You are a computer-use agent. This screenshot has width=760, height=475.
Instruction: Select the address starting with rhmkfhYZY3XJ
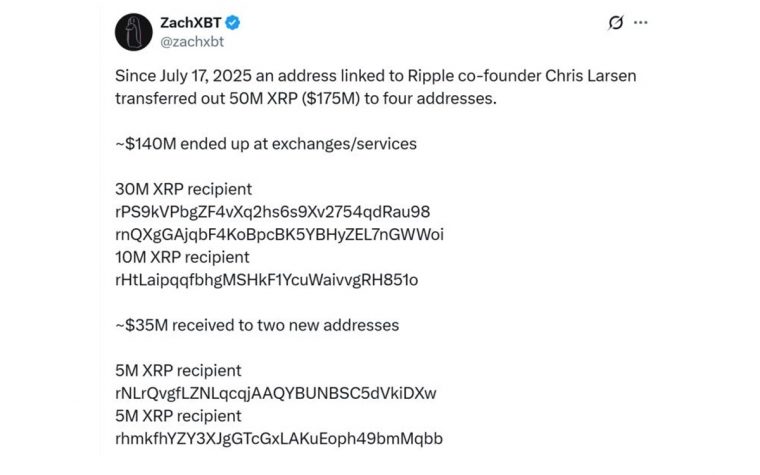tap(279, 438)
